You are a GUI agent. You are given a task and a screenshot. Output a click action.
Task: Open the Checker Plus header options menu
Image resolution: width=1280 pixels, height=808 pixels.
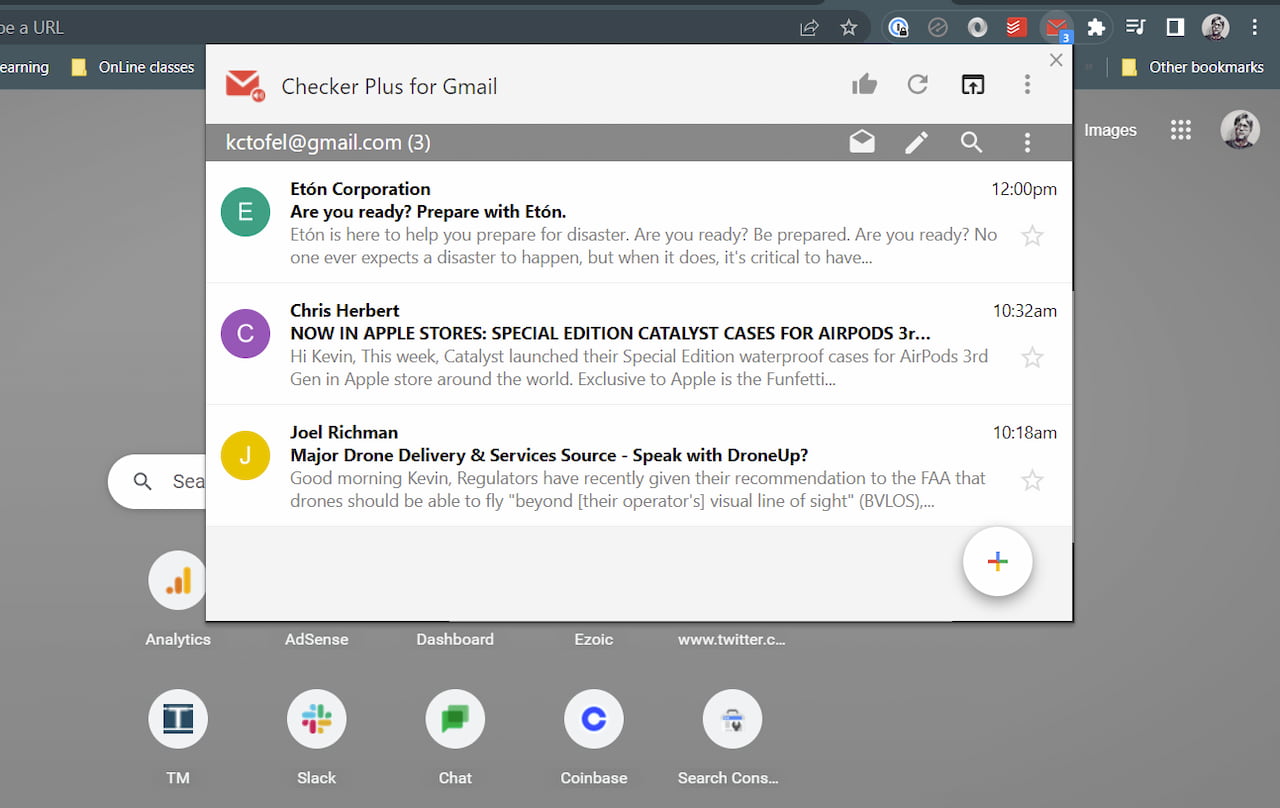click(x=1027, y=85)
